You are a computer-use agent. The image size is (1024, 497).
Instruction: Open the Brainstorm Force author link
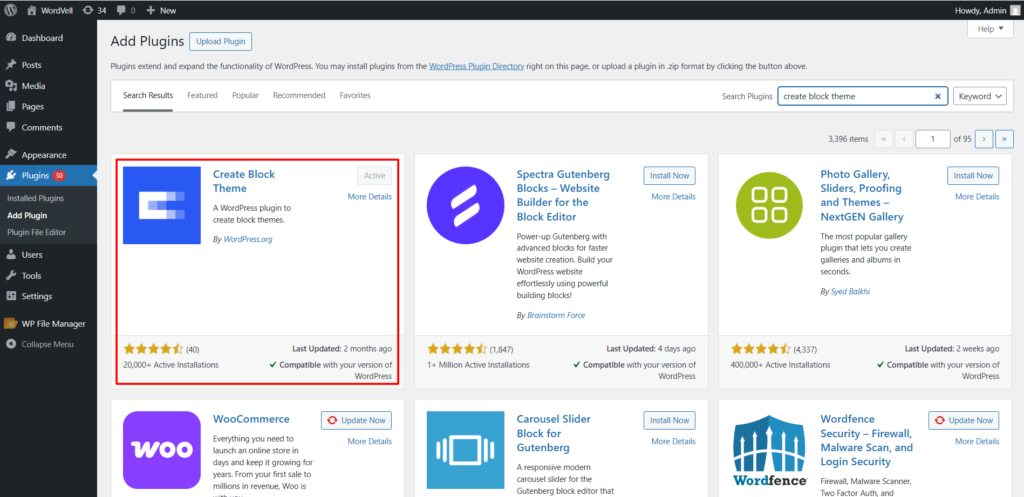(x=556, y=315)
